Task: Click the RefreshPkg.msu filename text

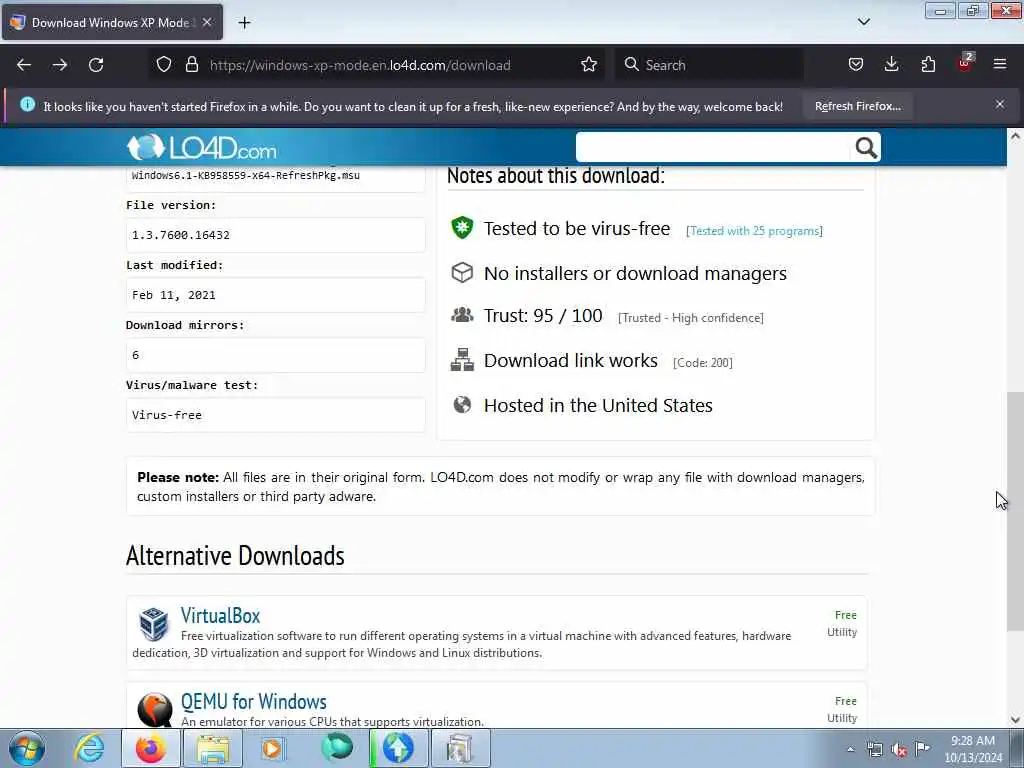Action: click(x=246, y=175)
